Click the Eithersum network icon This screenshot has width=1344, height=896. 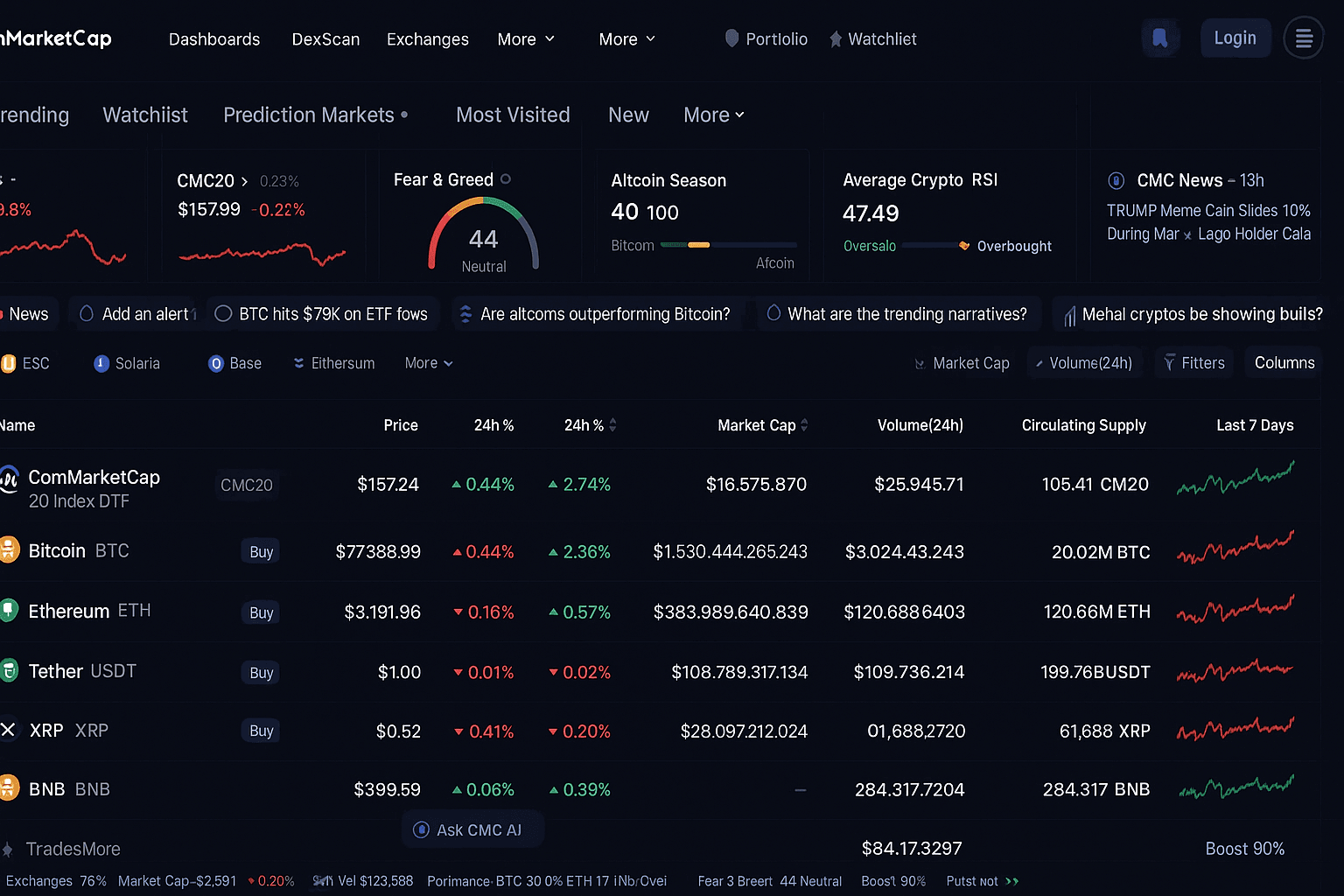pos(299,363)
